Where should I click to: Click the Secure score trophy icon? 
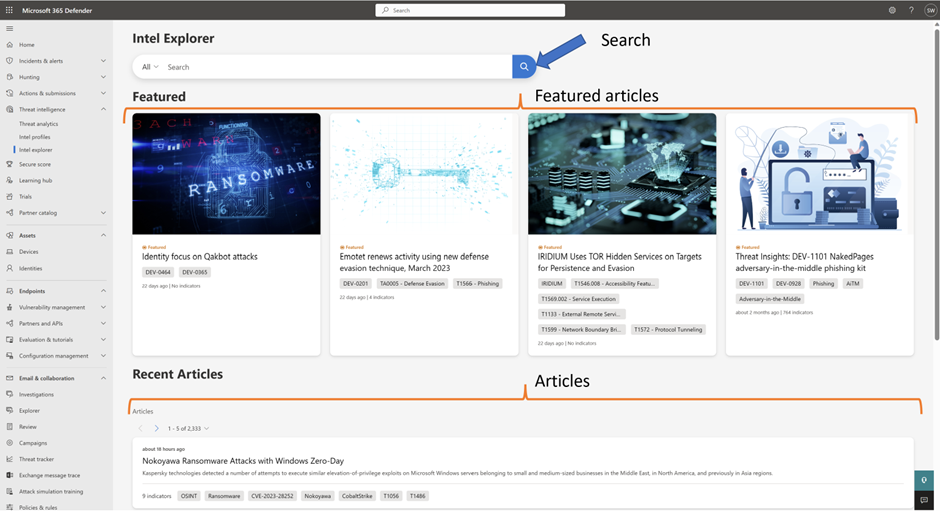[10, 164]
